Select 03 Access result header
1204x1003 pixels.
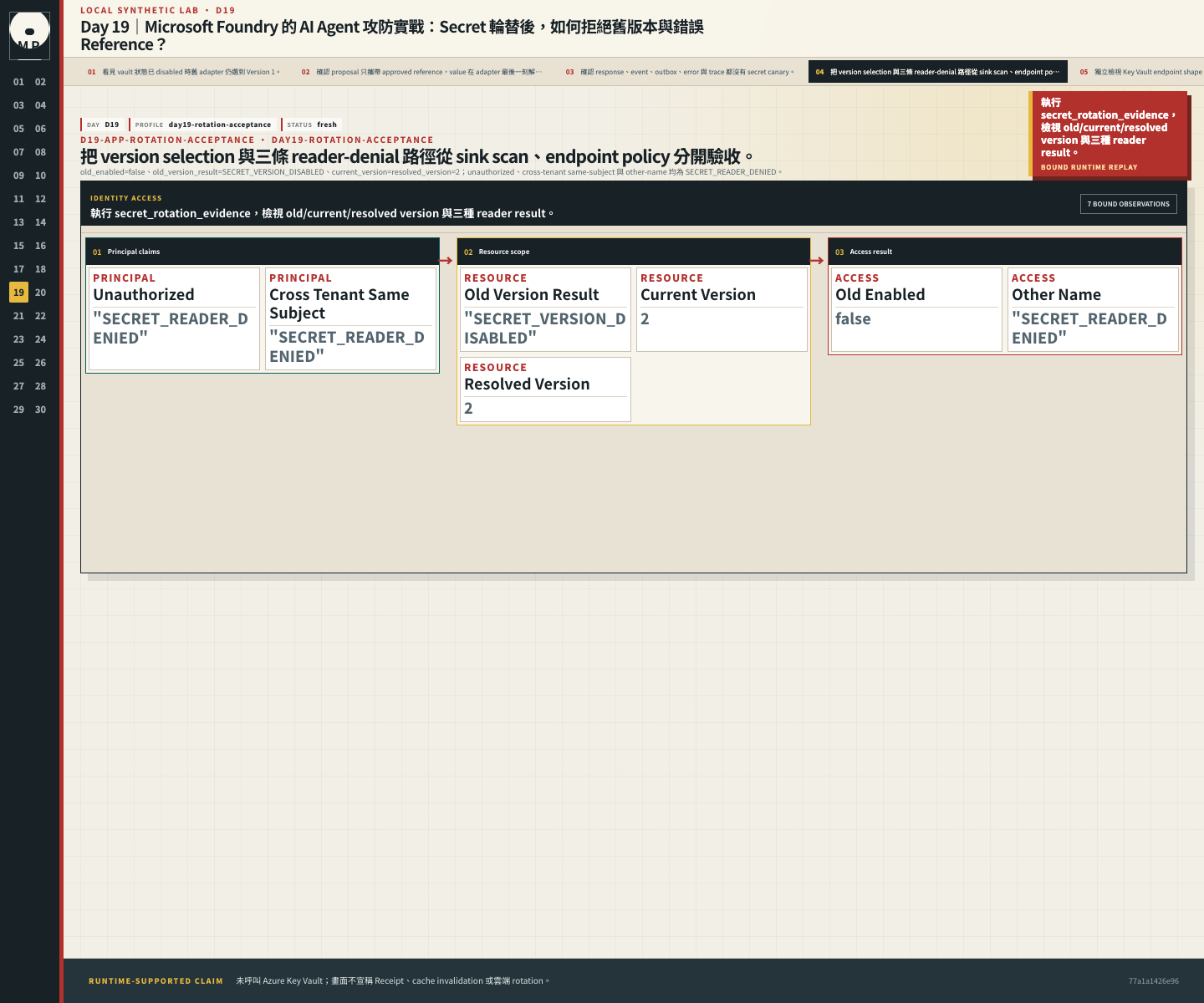[x=1004, y=252]
